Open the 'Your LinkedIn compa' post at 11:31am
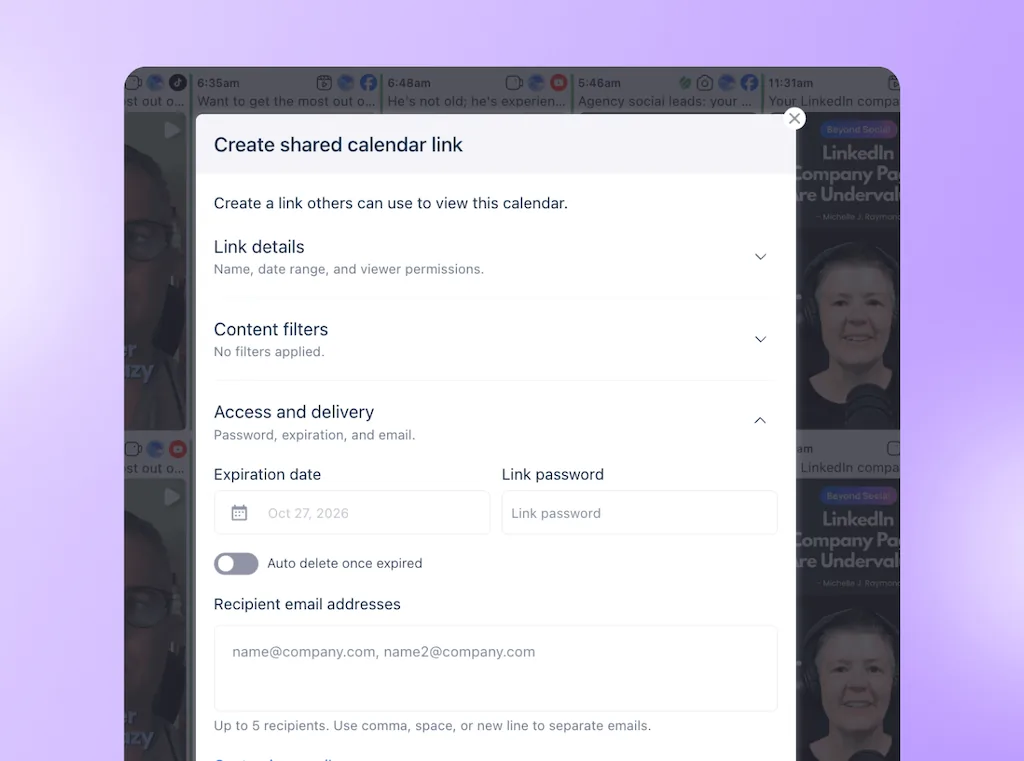Viewport: 1024px width, 761px height. [833, 101]
